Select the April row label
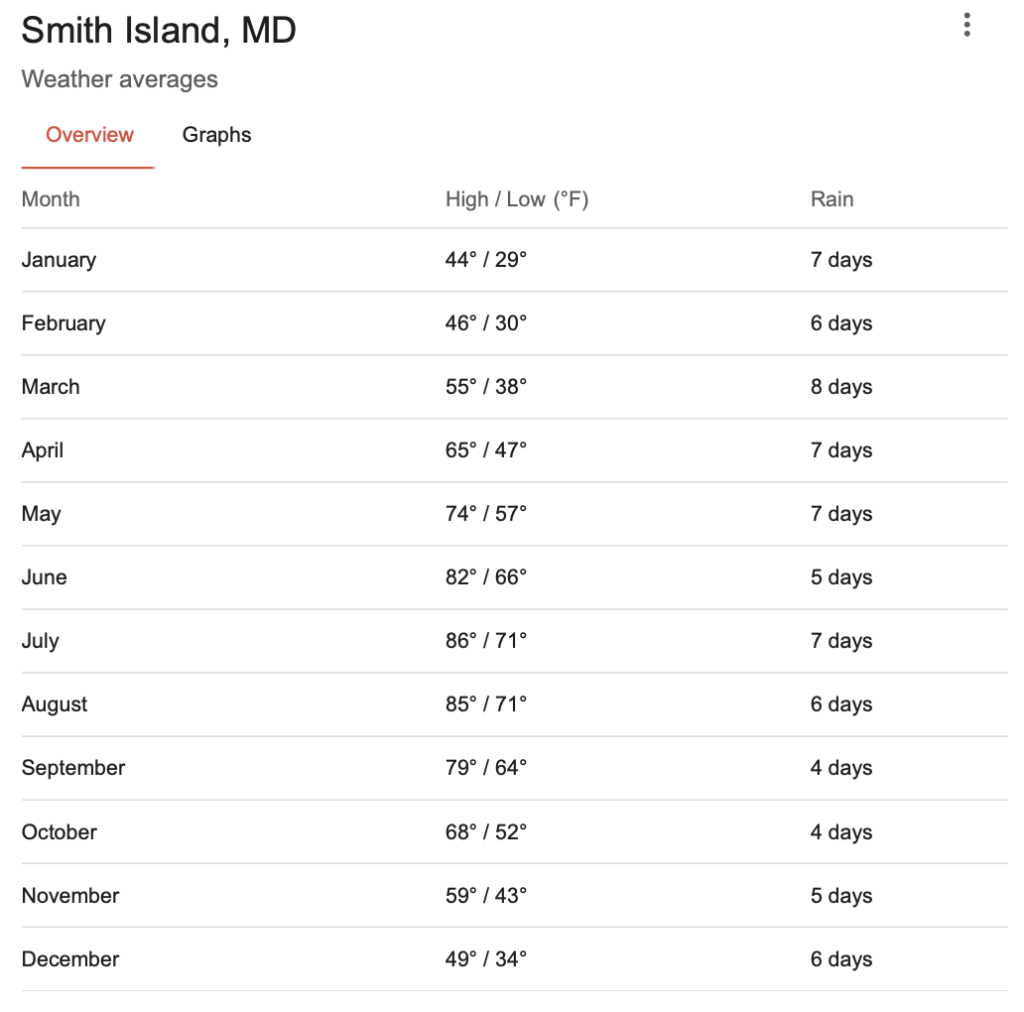 coord(42,451)
